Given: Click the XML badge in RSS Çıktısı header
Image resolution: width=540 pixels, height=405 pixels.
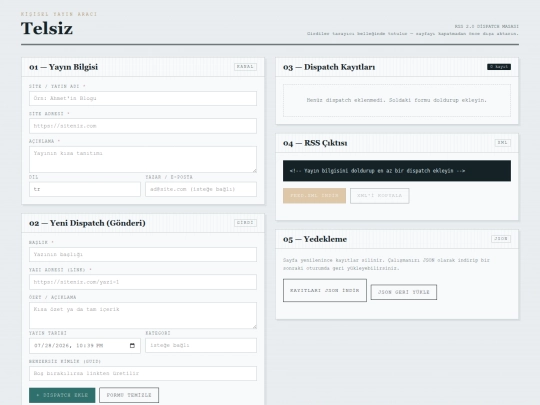Looking at the screenshot, I should pos(502,143).
